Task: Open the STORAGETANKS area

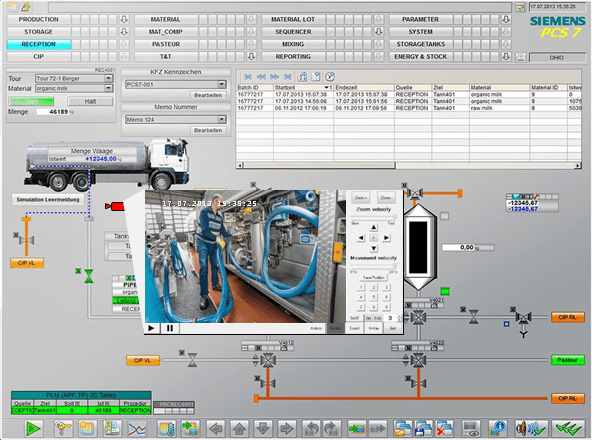Action: (421, 44)
